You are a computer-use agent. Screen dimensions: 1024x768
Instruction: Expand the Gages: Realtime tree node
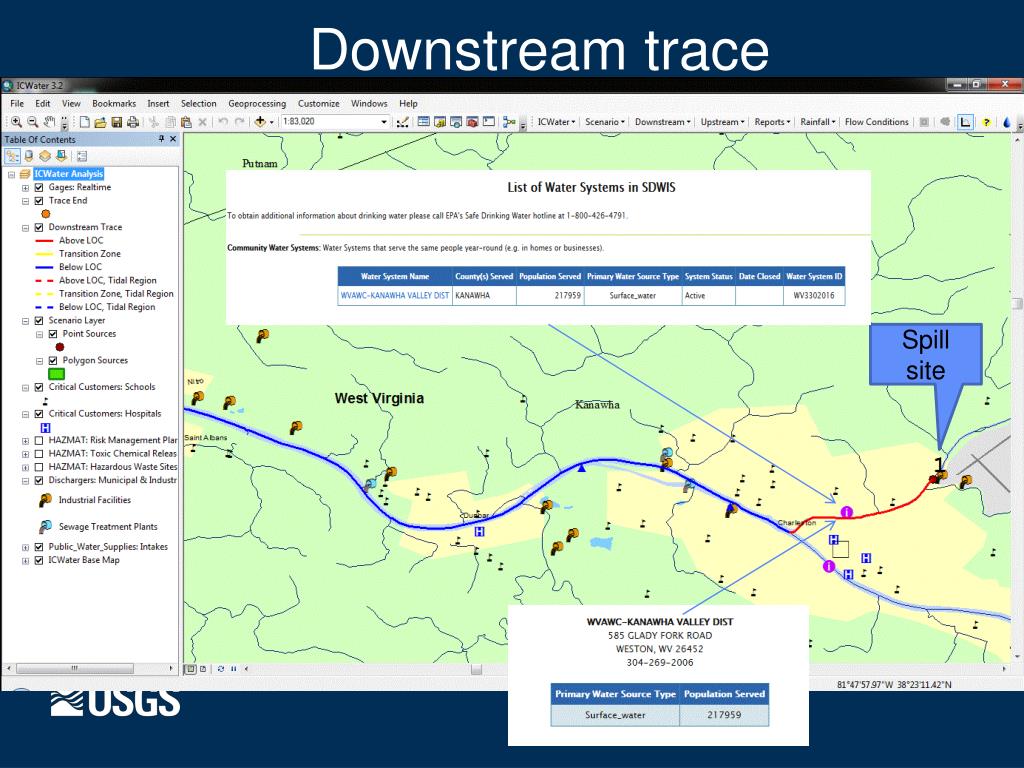tap(25, 187)
